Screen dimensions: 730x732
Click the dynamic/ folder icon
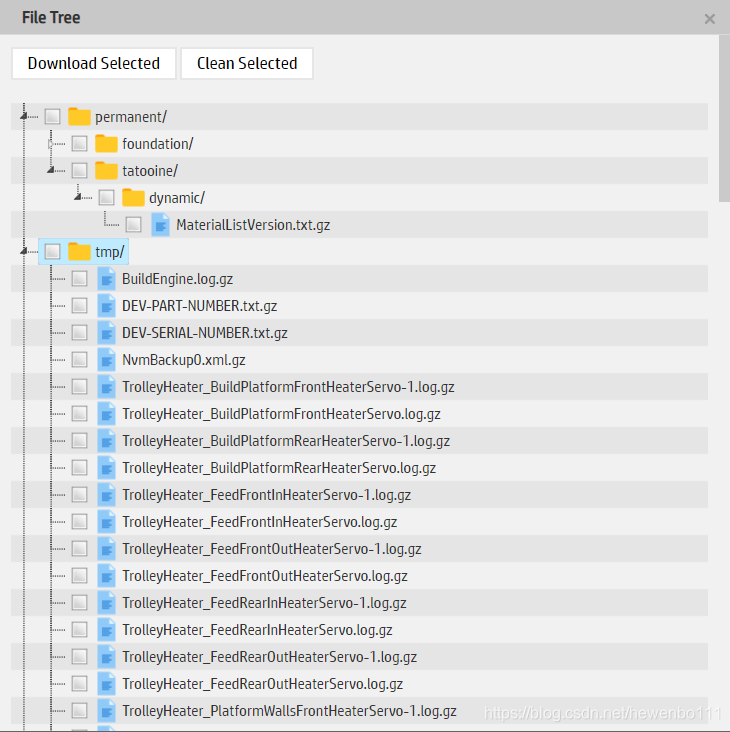click(133, 198)
